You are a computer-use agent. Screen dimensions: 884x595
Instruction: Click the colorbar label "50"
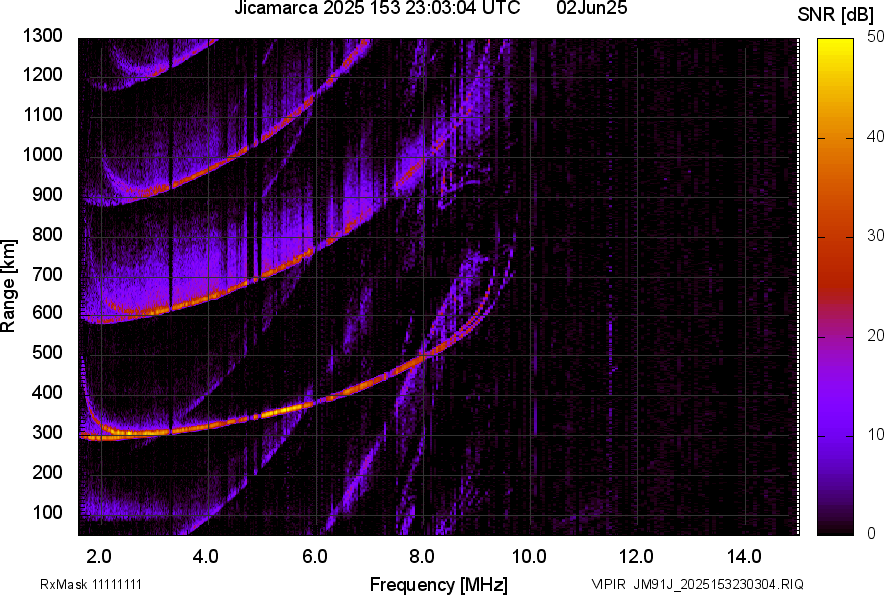(875, 37)
